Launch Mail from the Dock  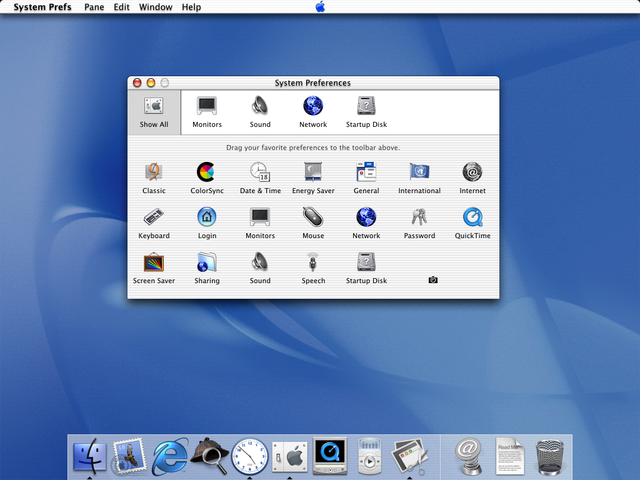click(129, 456)
